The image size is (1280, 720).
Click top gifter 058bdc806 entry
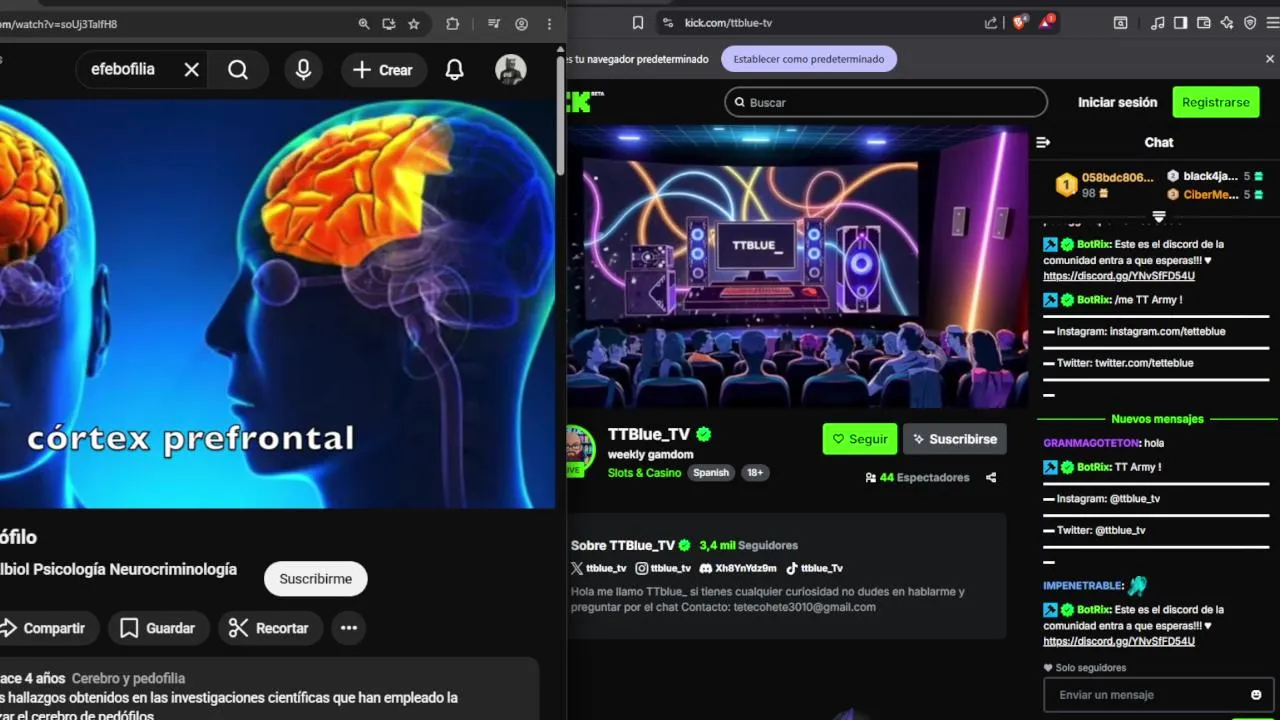tap(1105, 185)
